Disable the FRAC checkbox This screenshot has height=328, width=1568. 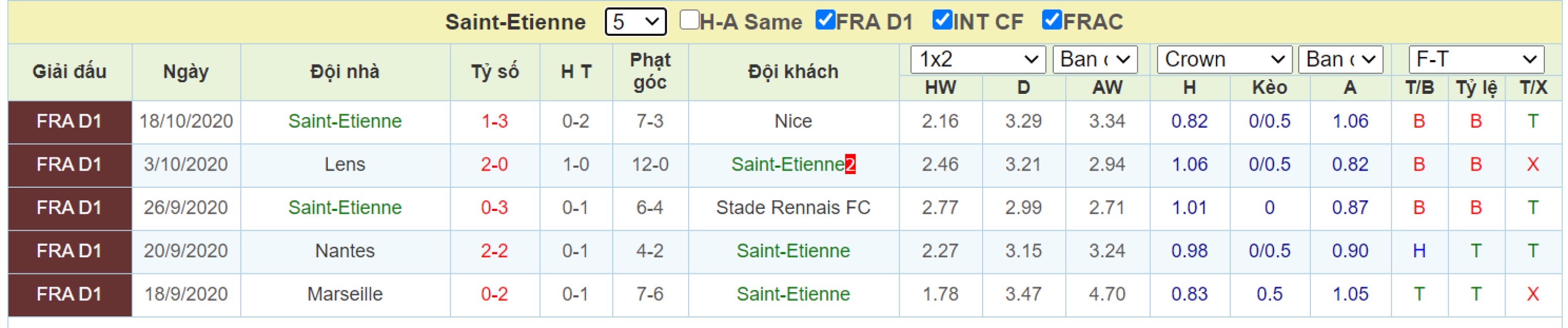[1052, 20]
